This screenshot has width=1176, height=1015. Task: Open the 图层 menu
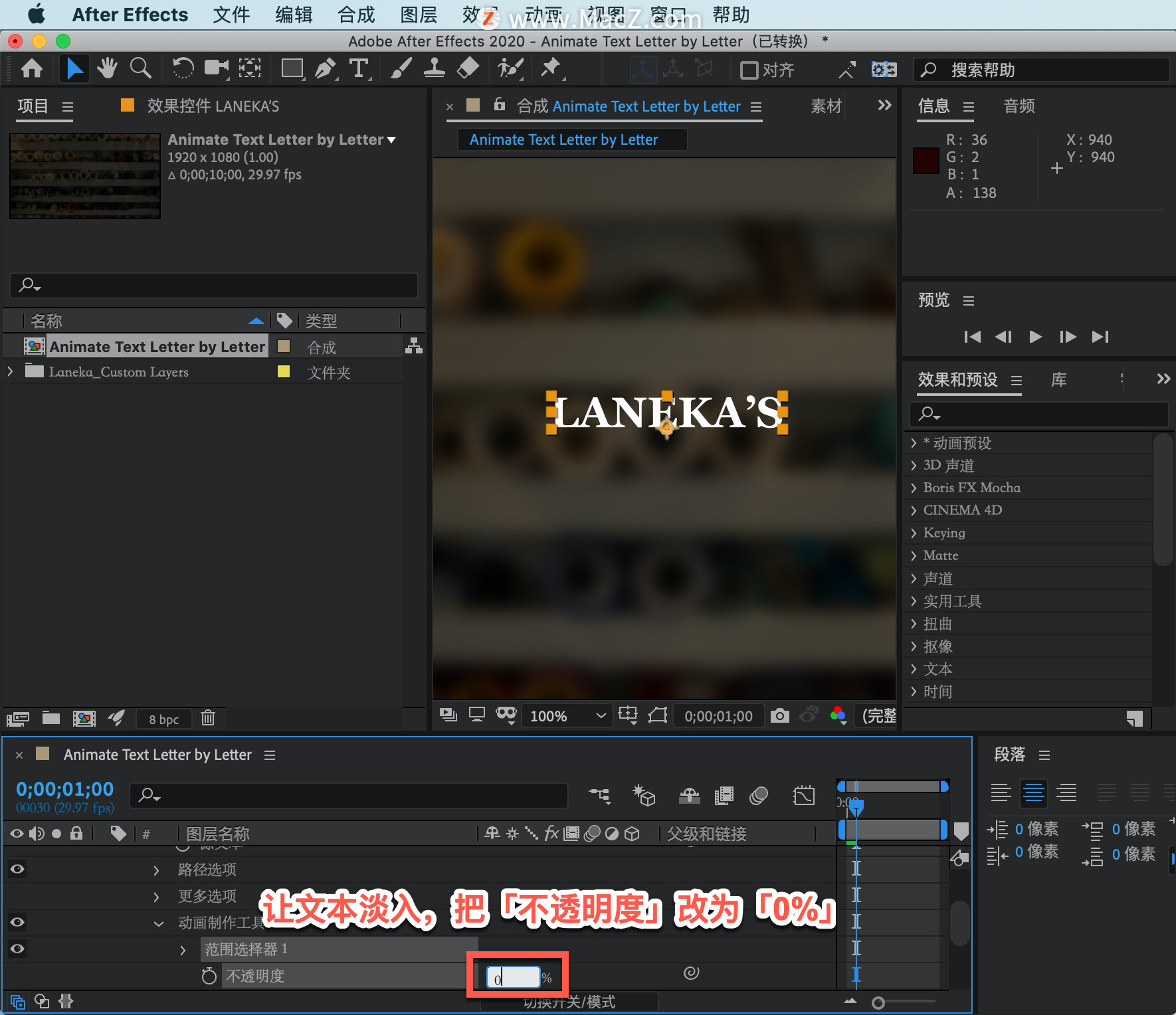419,15
